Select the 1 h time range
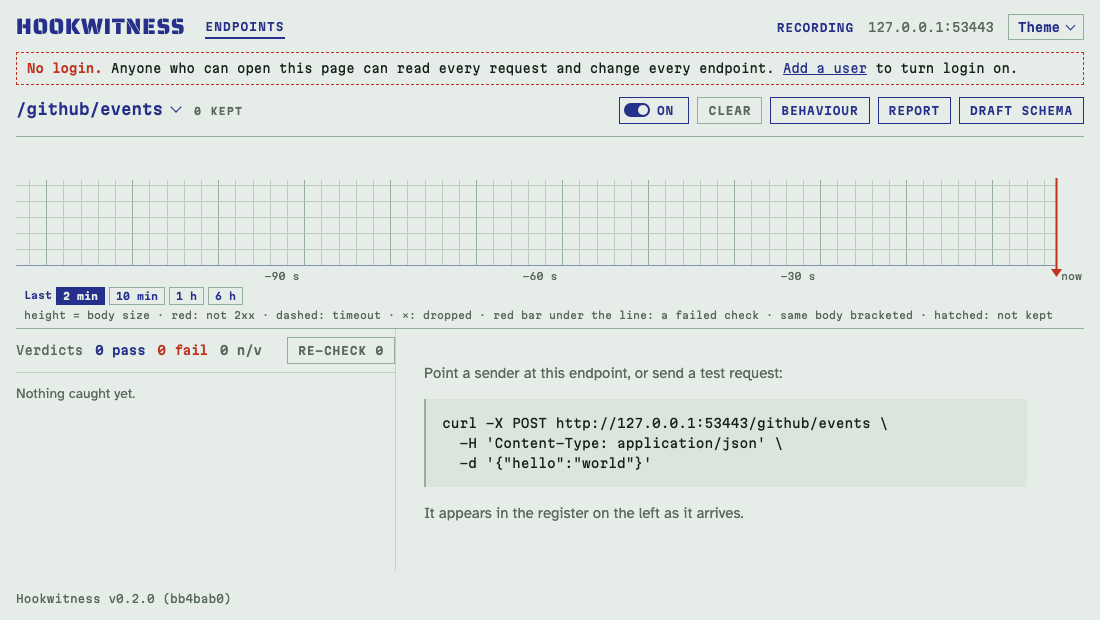This screenshot has width=1100, height=620. (187, 296)
